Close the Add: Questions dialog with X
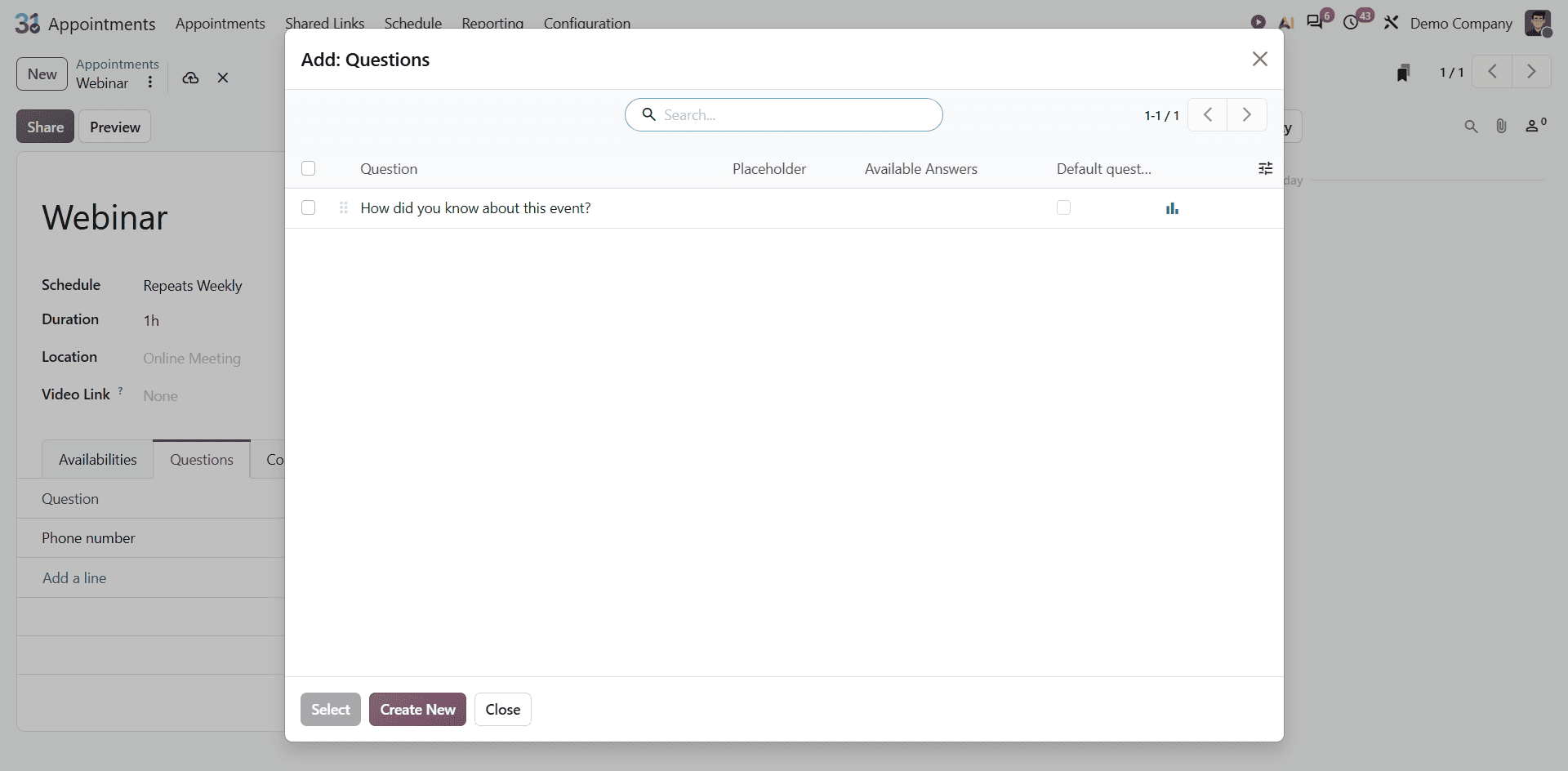 (x=1260, y=59)
